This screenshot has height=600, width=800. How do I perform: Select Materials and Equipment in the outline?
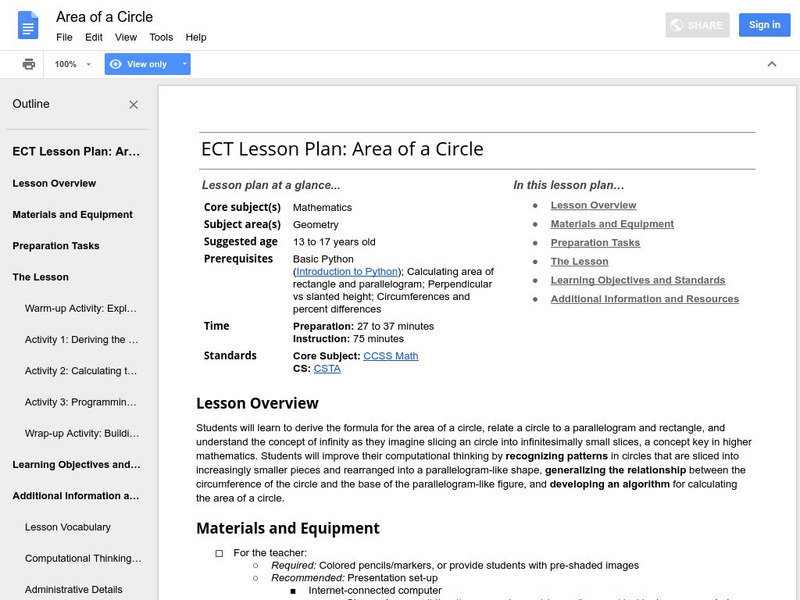point(72,215)
